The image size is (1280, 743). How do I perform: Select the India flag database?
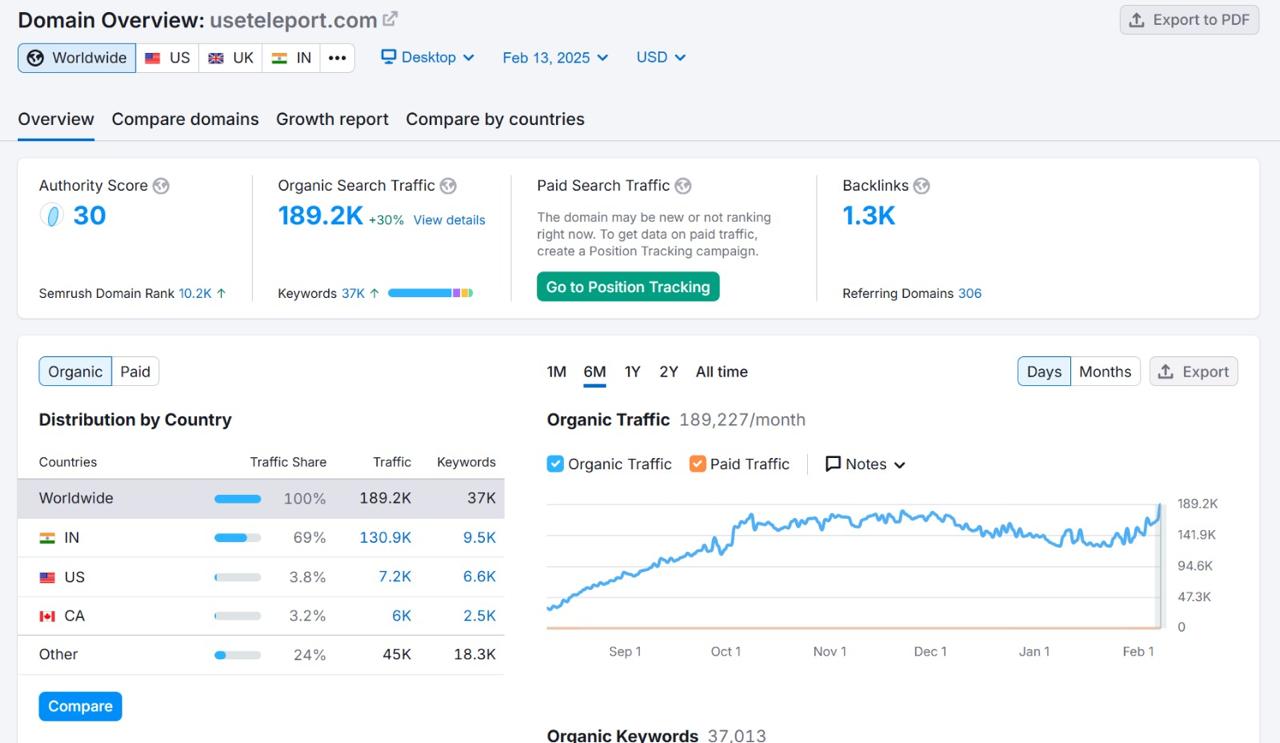[291, 58]
